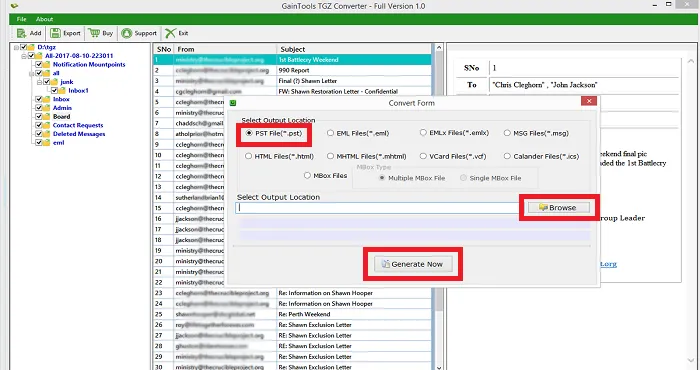Screen dimensions: 700x370
Task: Choose MSG Files(*.msg) format
Action: [507, 133]
